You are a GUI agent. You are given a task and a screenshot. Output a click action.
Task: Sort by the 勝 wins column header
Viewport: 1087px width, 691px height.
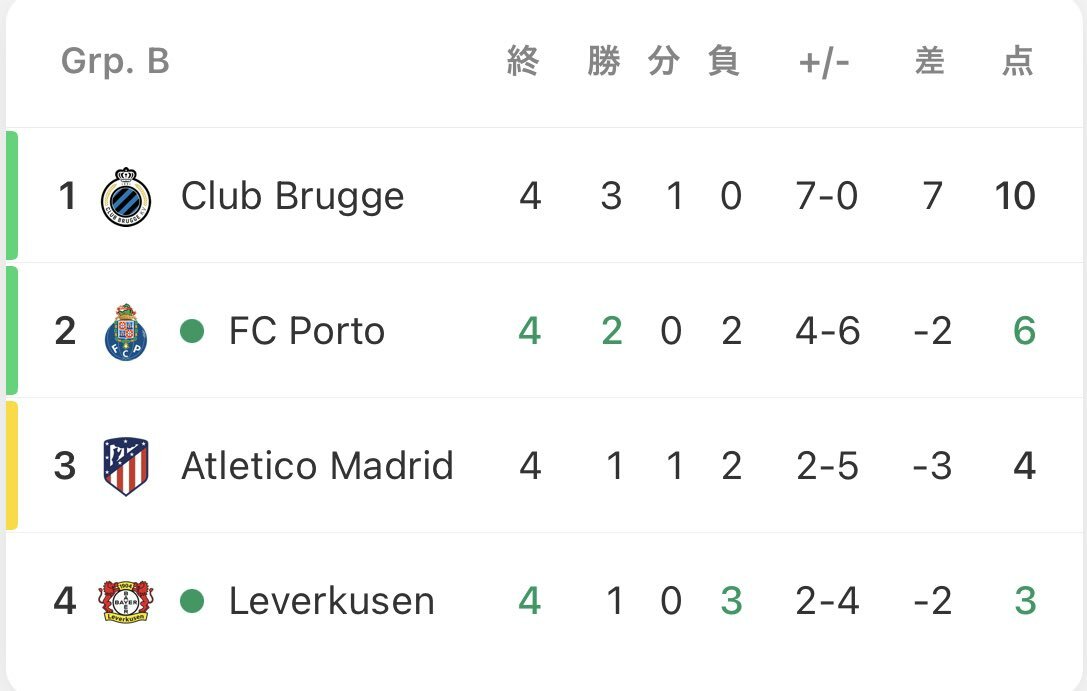pyautogui.click(x=604, y=61)
